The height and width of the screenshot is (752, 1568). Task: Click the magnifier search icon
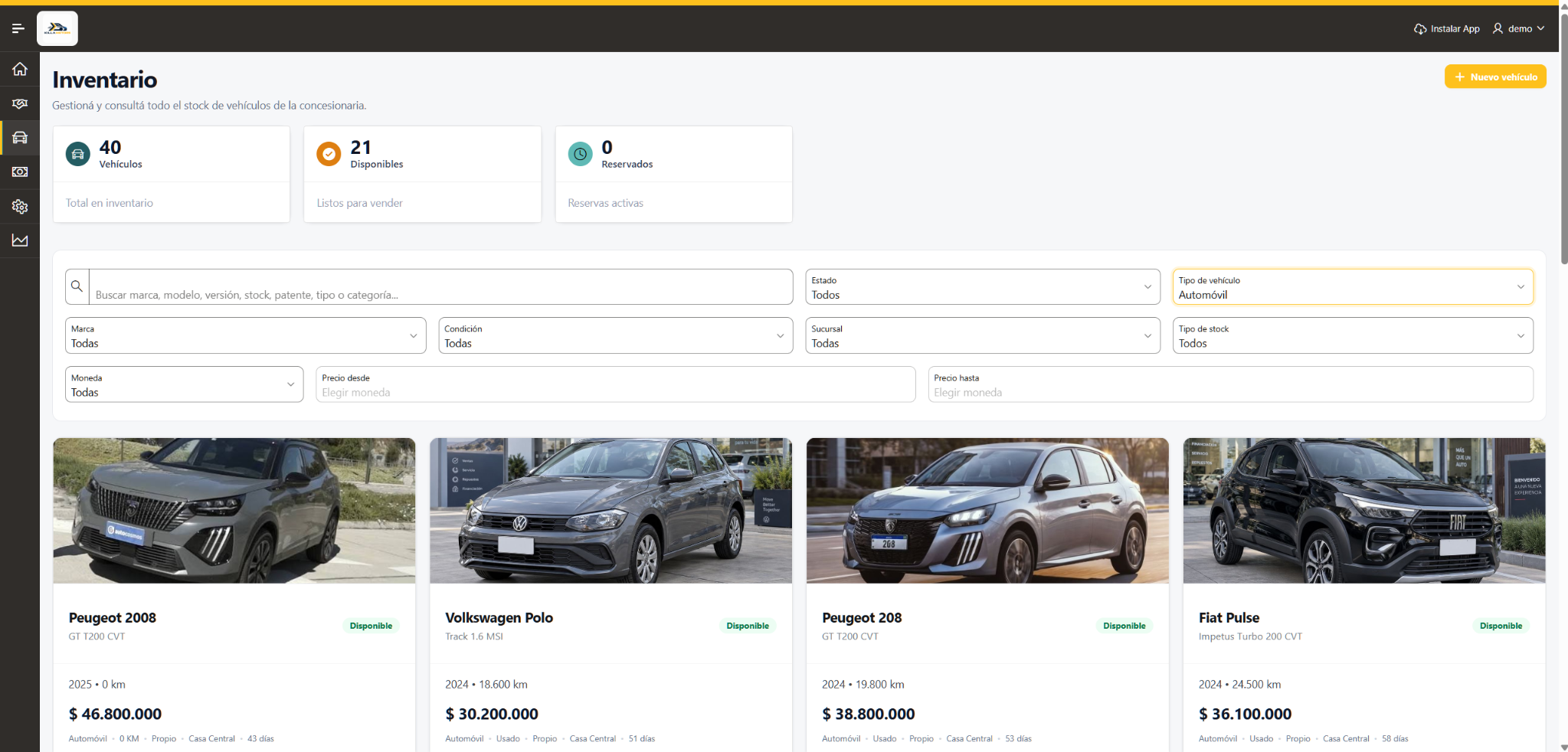77,286
